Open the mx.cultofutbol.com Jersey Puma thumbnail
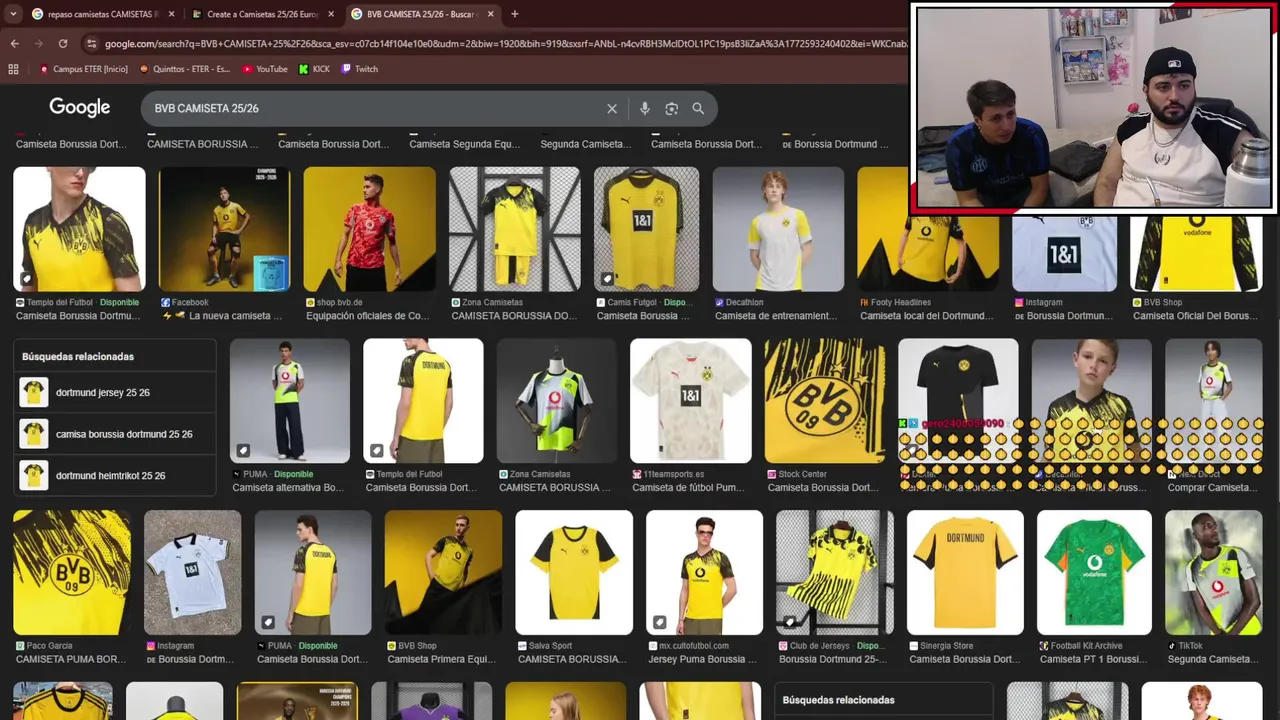1280x720 pixels. [704, 573]
